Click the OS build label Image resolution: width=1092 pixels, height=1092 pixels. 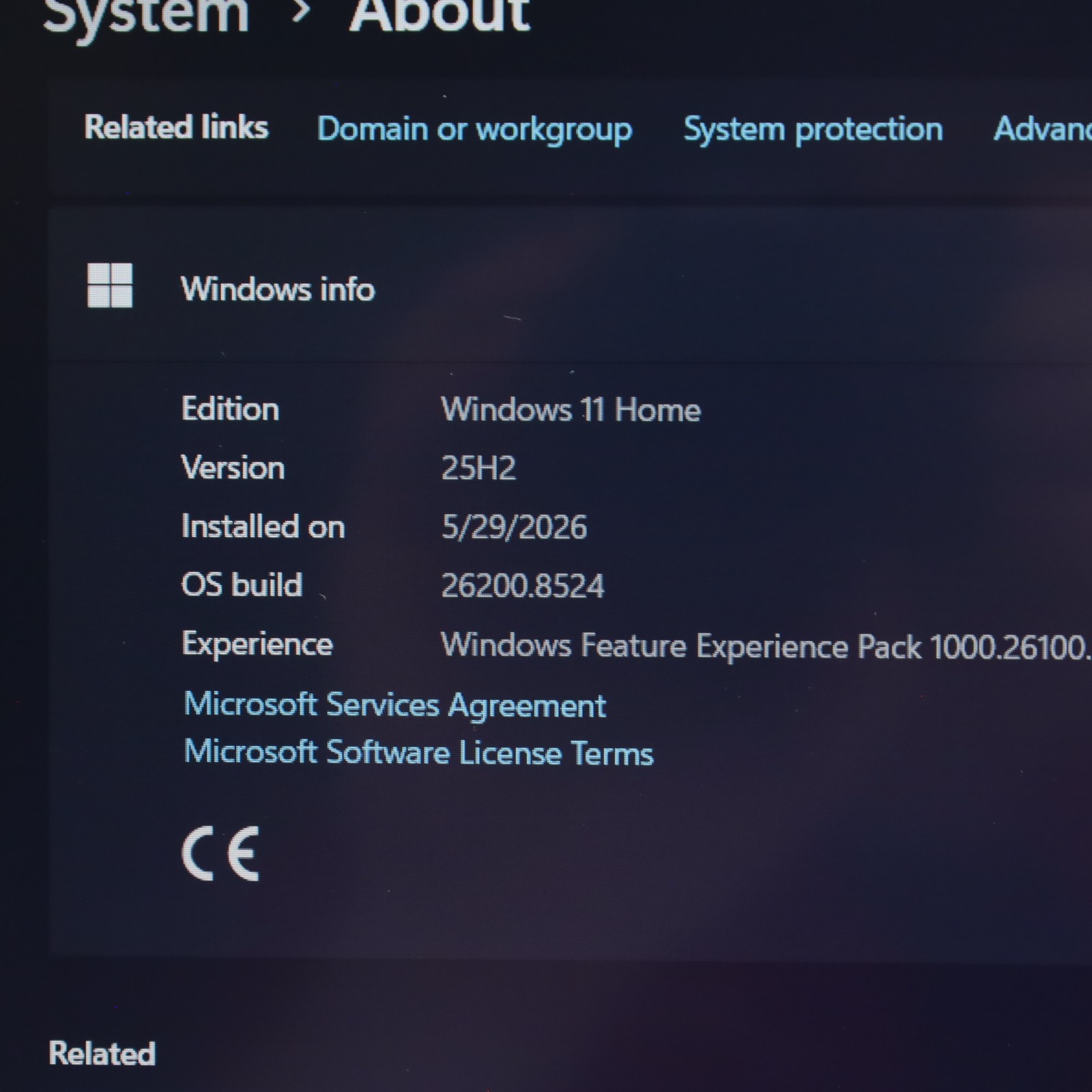click(x=242, y=585)
